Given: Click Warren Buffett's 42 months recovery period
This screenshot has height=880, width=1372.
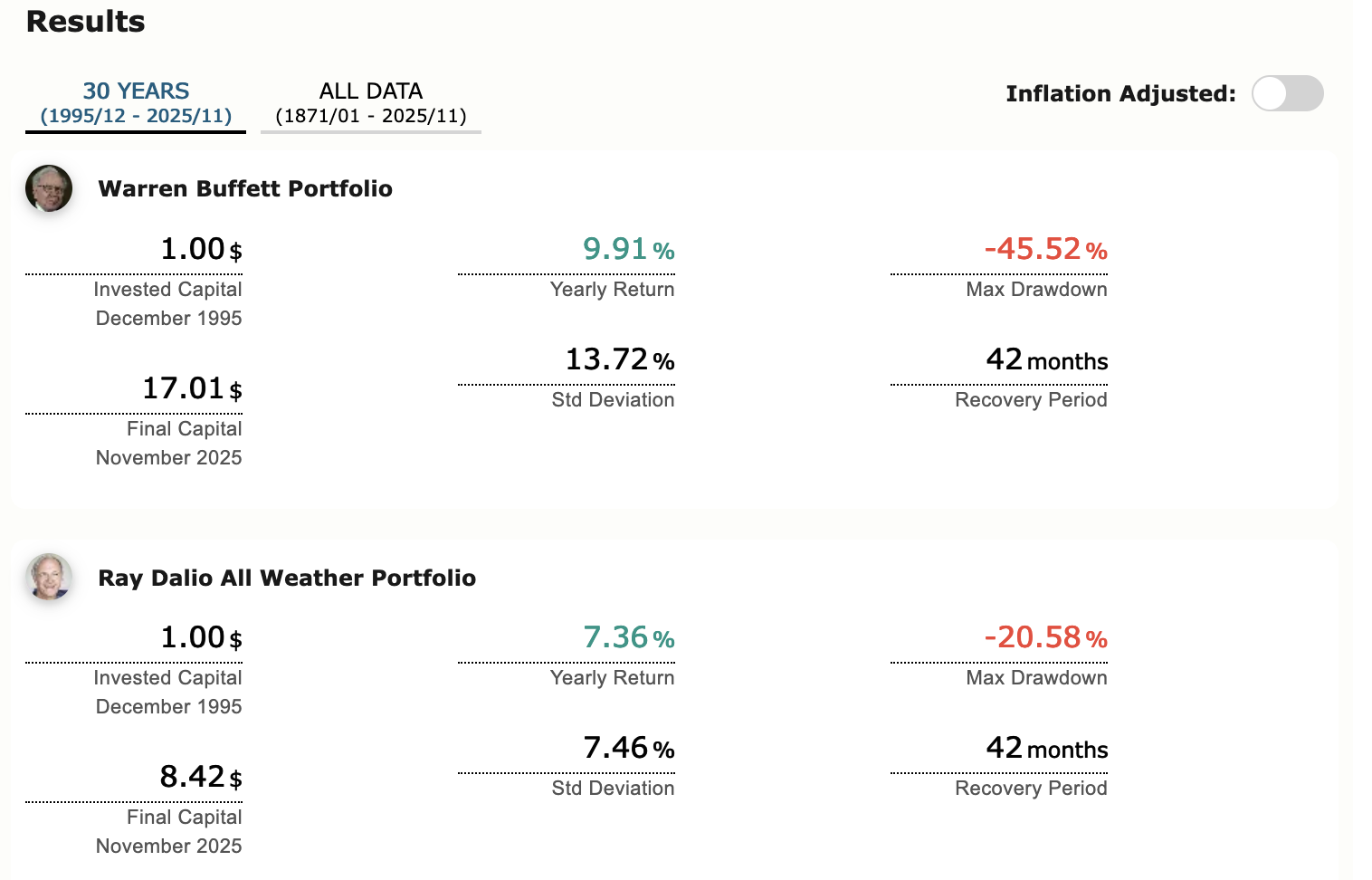Looking at the screenshot, I should 1046,359.
